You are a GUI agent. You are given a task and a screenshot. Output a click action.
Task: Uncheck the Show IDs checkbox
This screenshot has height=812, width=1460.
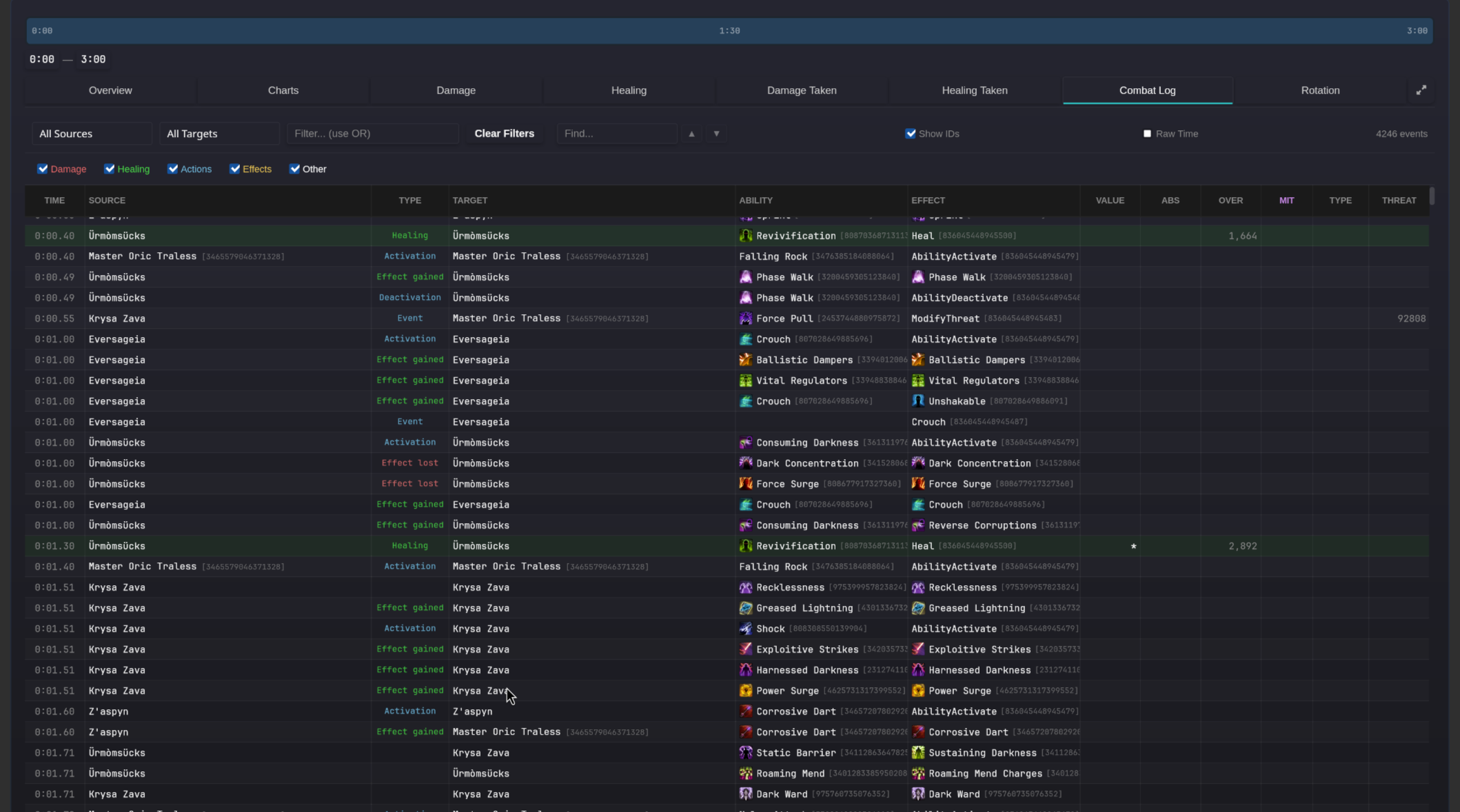point(911,133)
